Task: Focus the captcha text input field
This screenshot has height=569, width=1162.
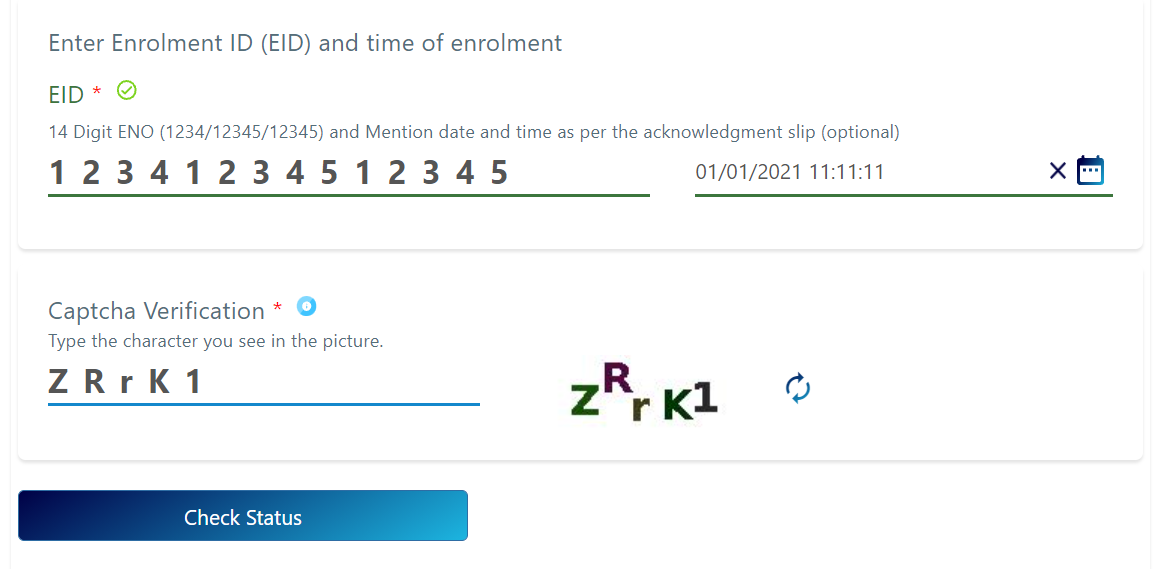Action: point(264,382)
